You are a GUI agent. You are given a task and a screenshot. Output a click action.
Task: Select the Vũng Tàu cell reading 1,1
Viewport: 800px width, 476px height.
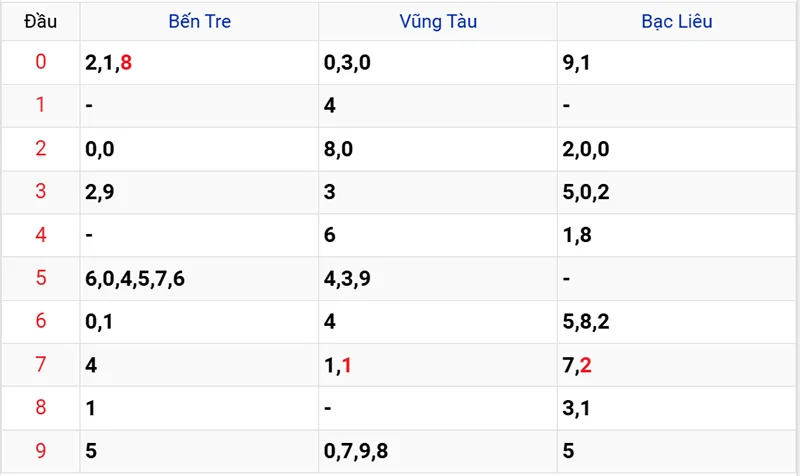(338, 365)
